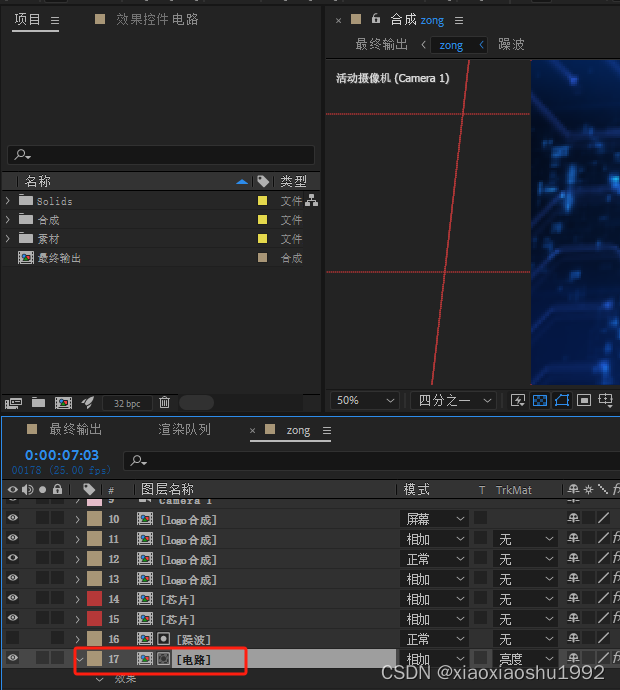Open the 渲染队列 tab
The width and height of the screenshot is (620, 690).
184,429
